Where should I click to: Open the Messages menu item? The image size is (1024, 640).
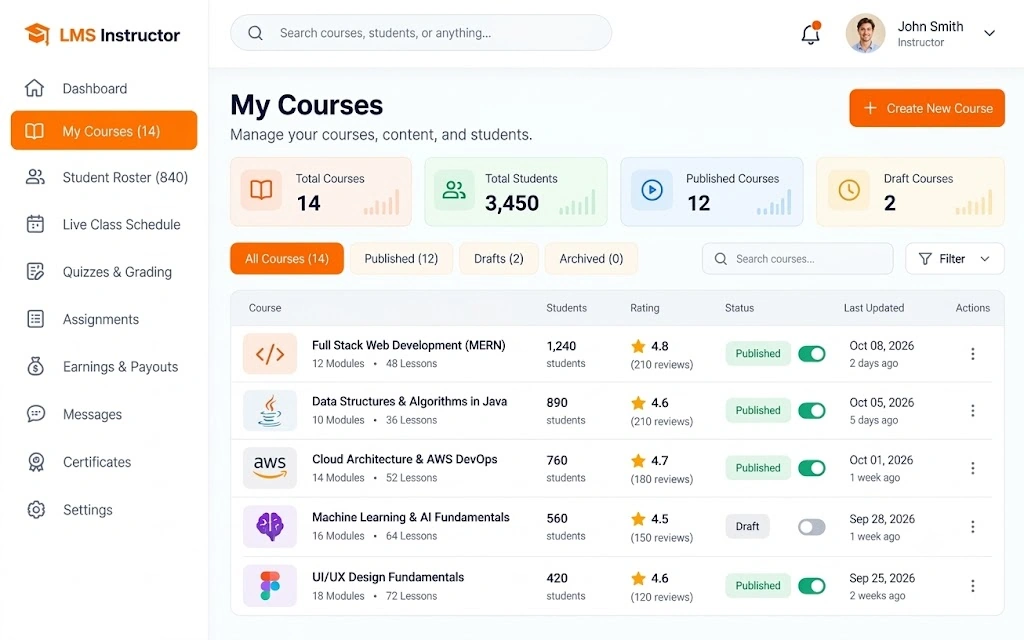[x=104, y=414]
